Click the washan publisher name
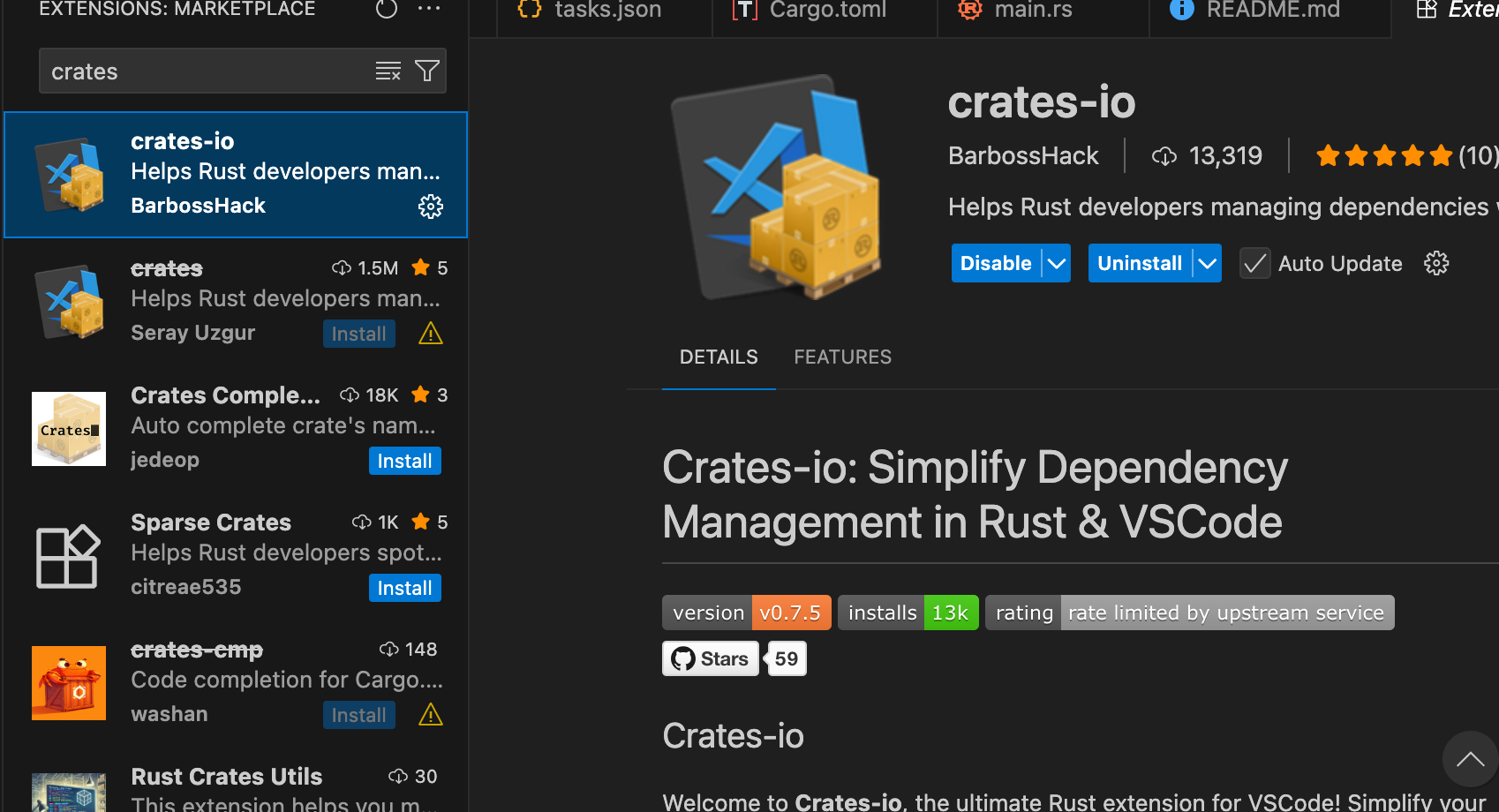Image resolution: width=1499 pixels, height=812 pixels. pos(169,714)
